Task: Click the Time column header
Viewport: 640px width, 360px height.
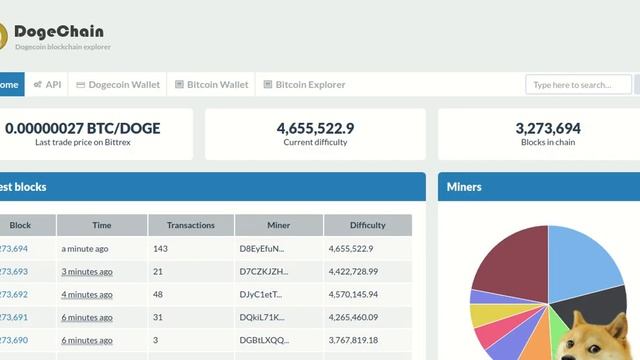Action: [x=102, y=225]
